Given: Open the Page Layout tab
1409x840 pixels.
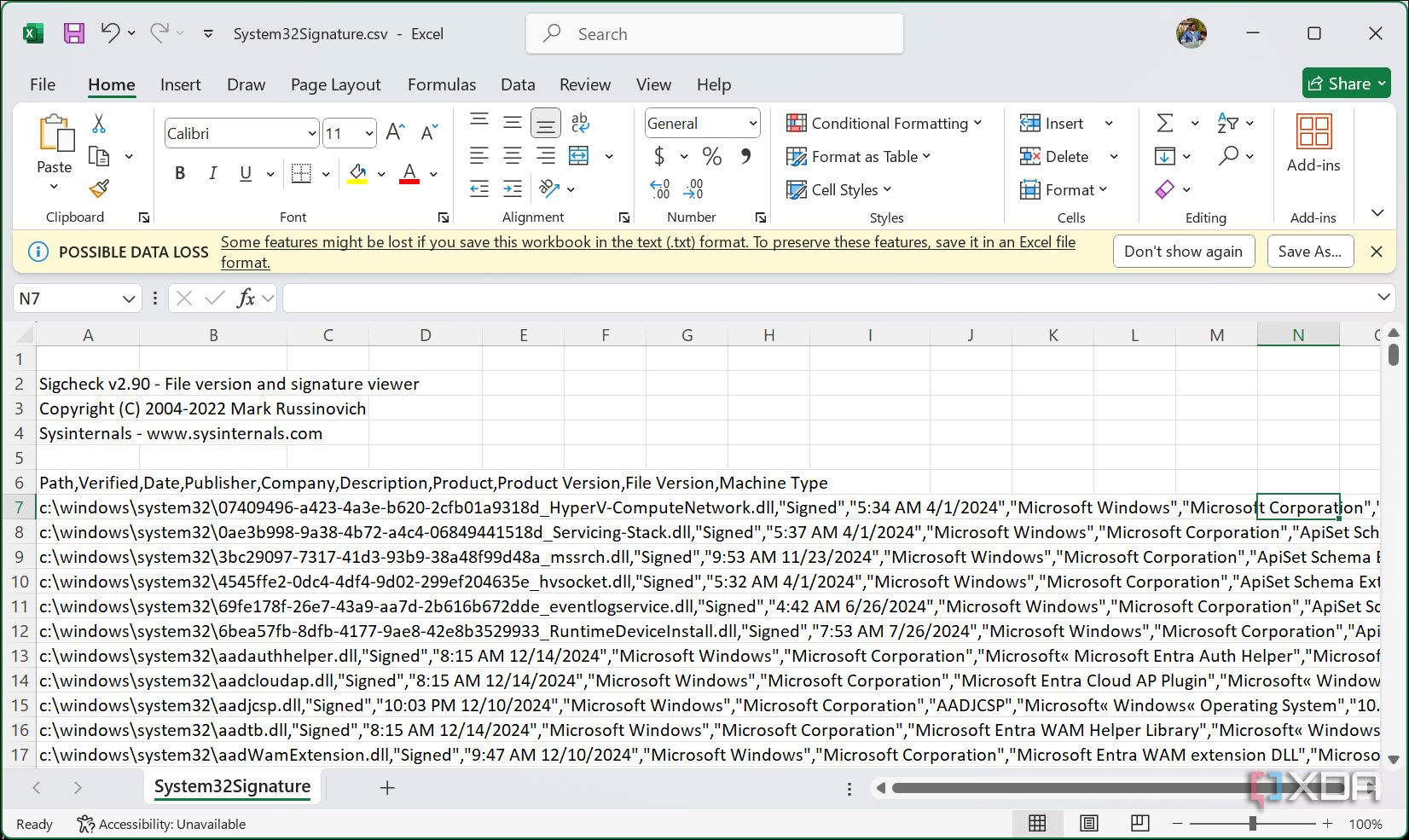Looking at the screenshot, I should coord(335,84).
